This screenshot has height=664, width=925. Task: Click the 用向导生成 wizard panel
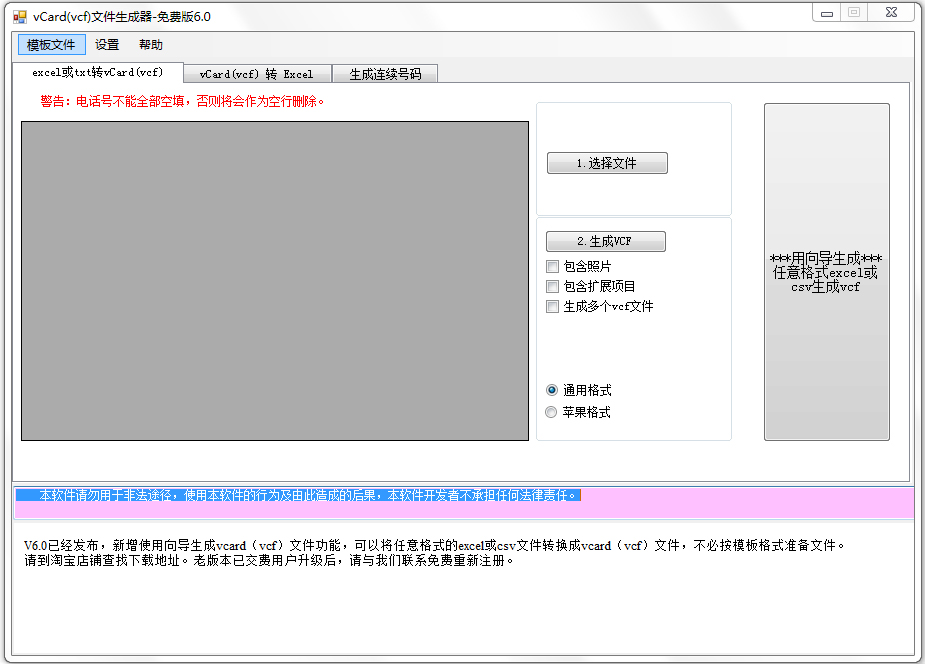tap(826, 270)
